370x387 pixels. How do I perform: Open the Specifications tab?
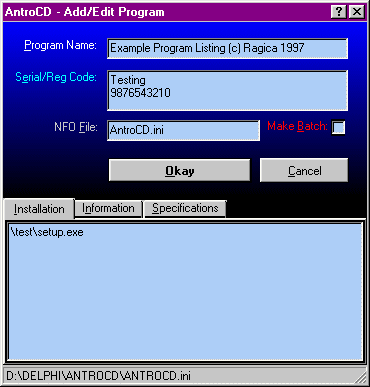(x=185, y=208)
